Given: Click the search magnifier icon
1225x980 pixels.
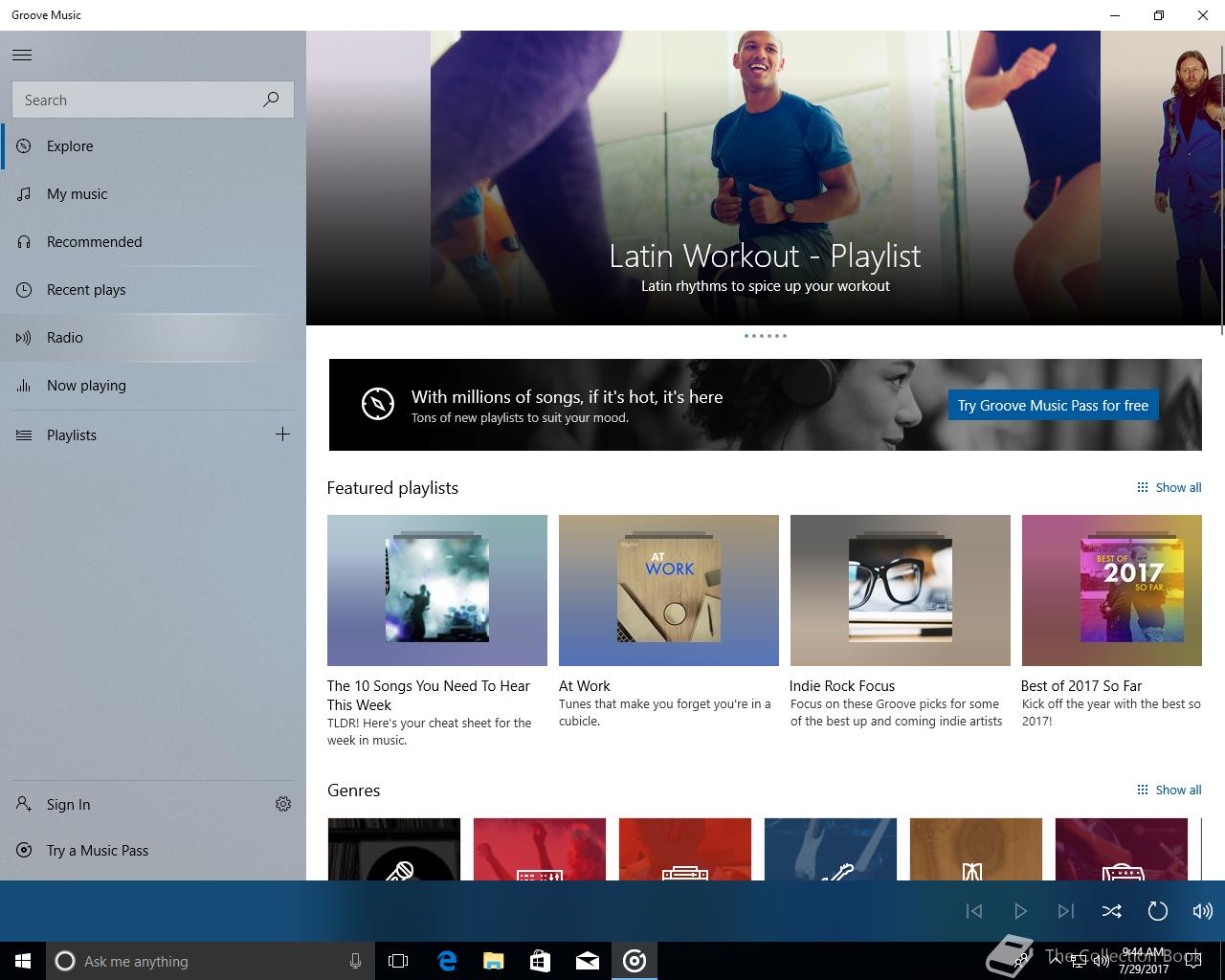Looking at the screenshot, I should [x=272, y=100].
